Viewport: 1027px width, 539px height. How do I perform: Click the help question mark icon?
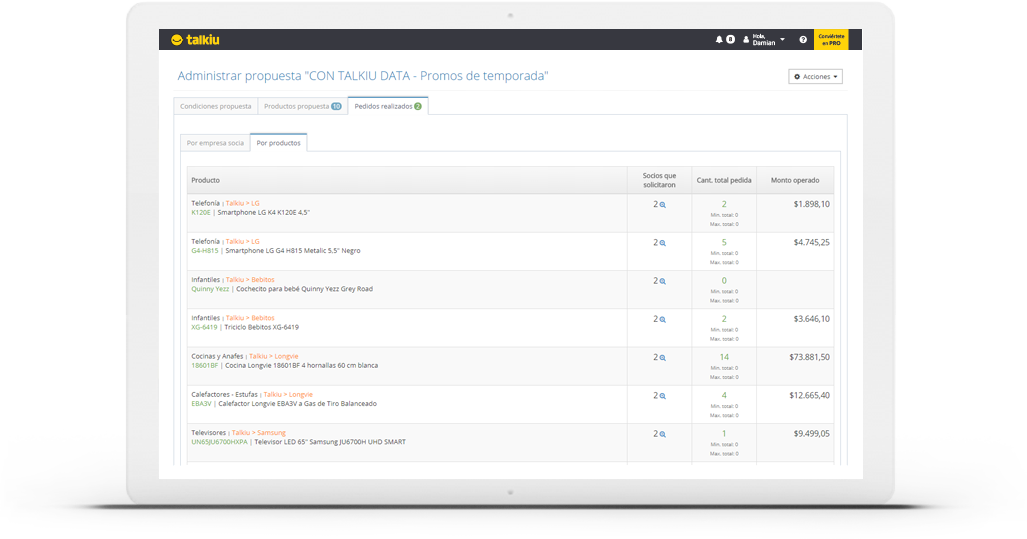802,40
